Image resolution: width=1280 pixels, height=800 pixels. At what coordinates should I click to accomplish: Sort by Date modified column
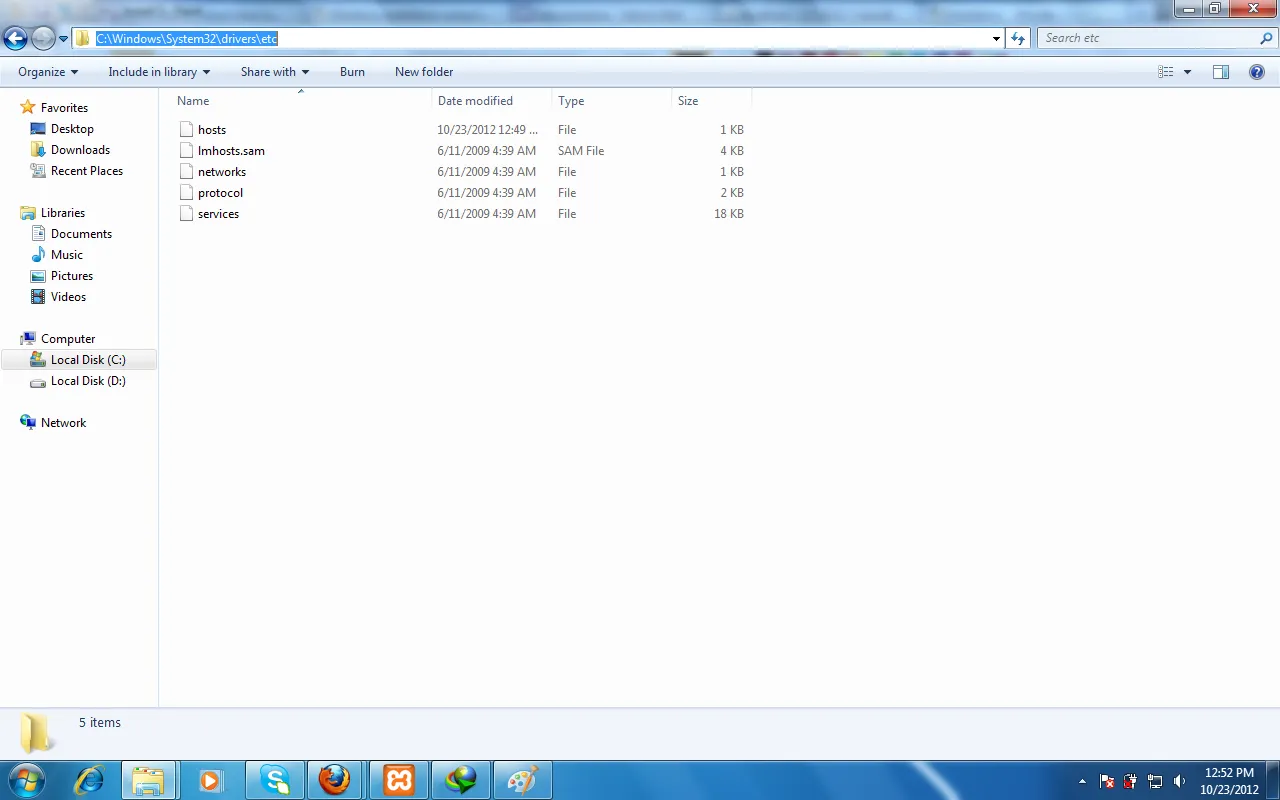[x=492, y=101]
